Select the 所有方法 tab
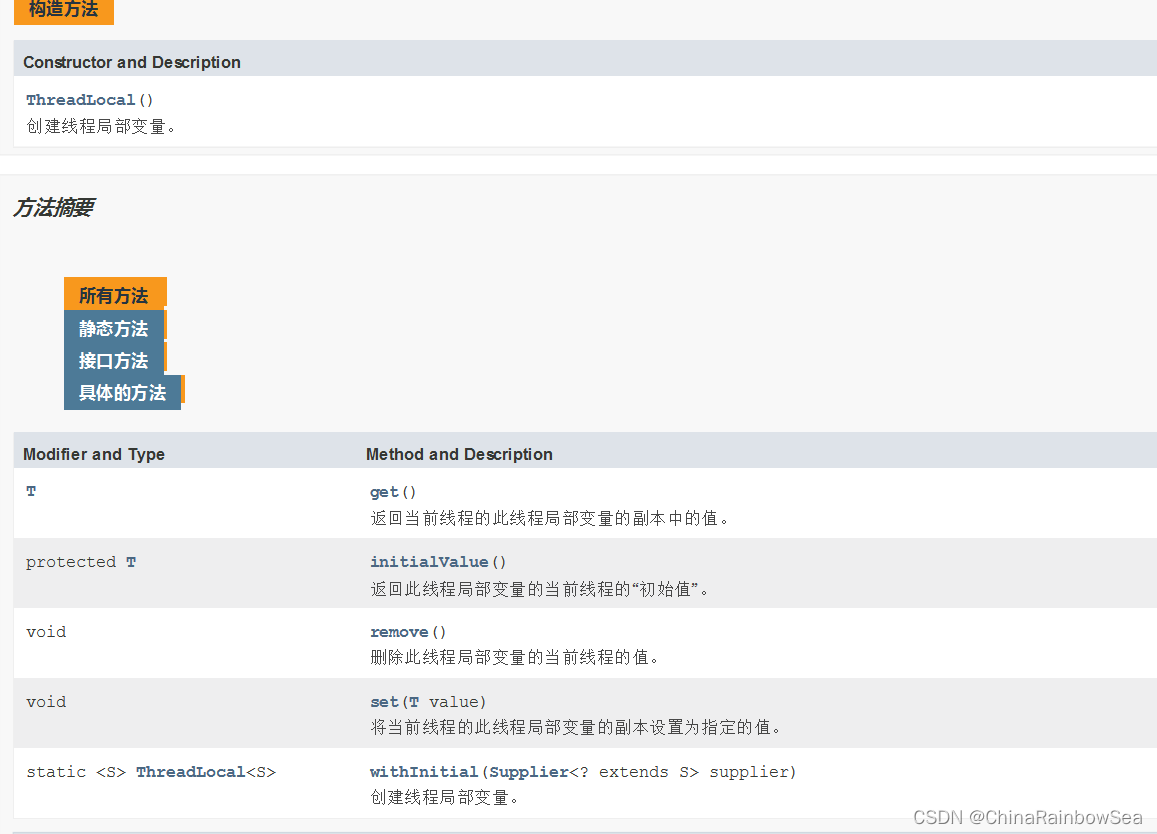The image size is (1157, 834). 114,295
